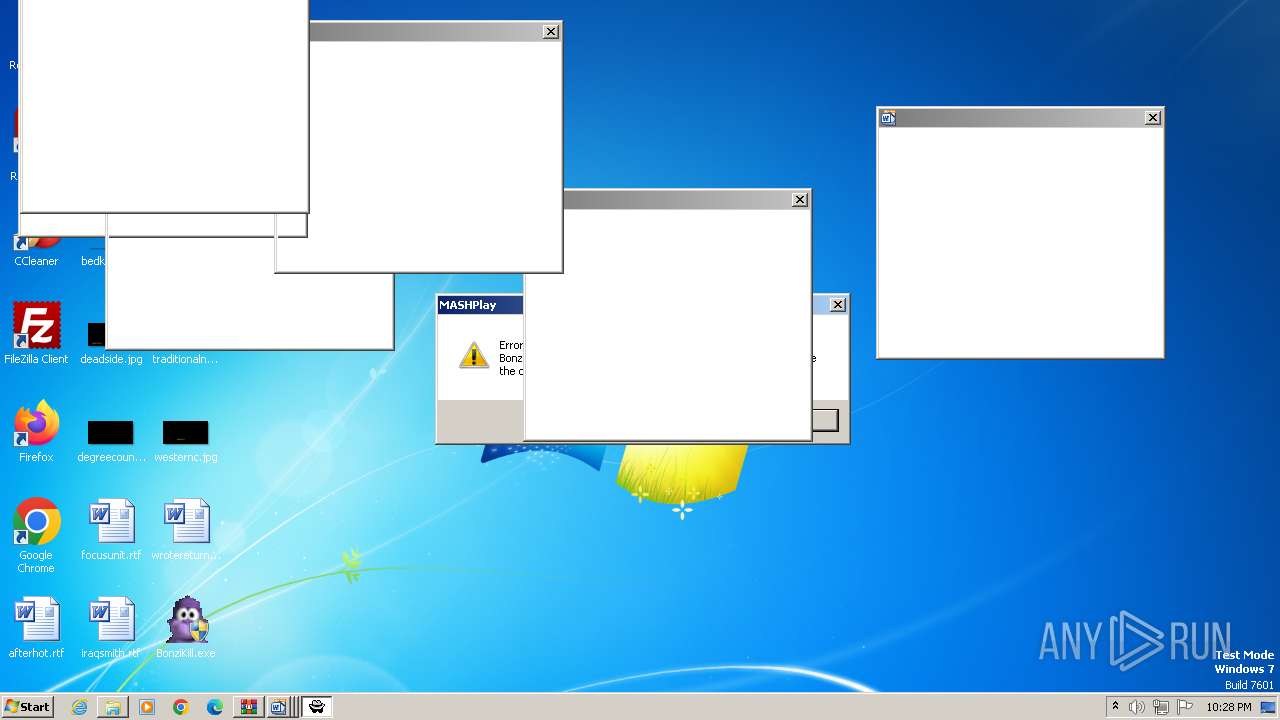Launch Chrome from the taskbar
This screenshot has height=720, width=1280.
(x=181, y=707)
